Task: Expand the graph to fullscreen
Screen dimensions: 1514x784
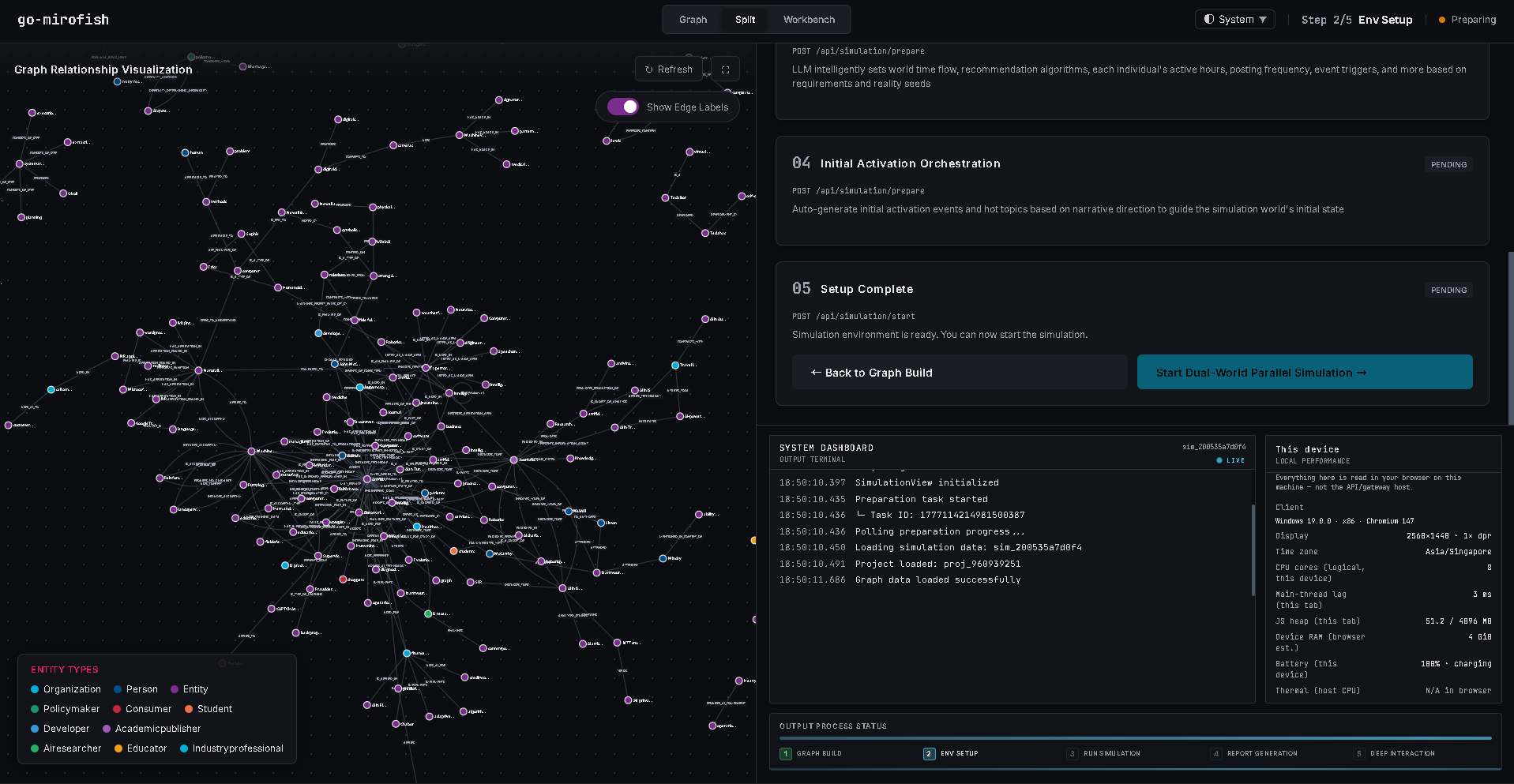Action: 725,69
